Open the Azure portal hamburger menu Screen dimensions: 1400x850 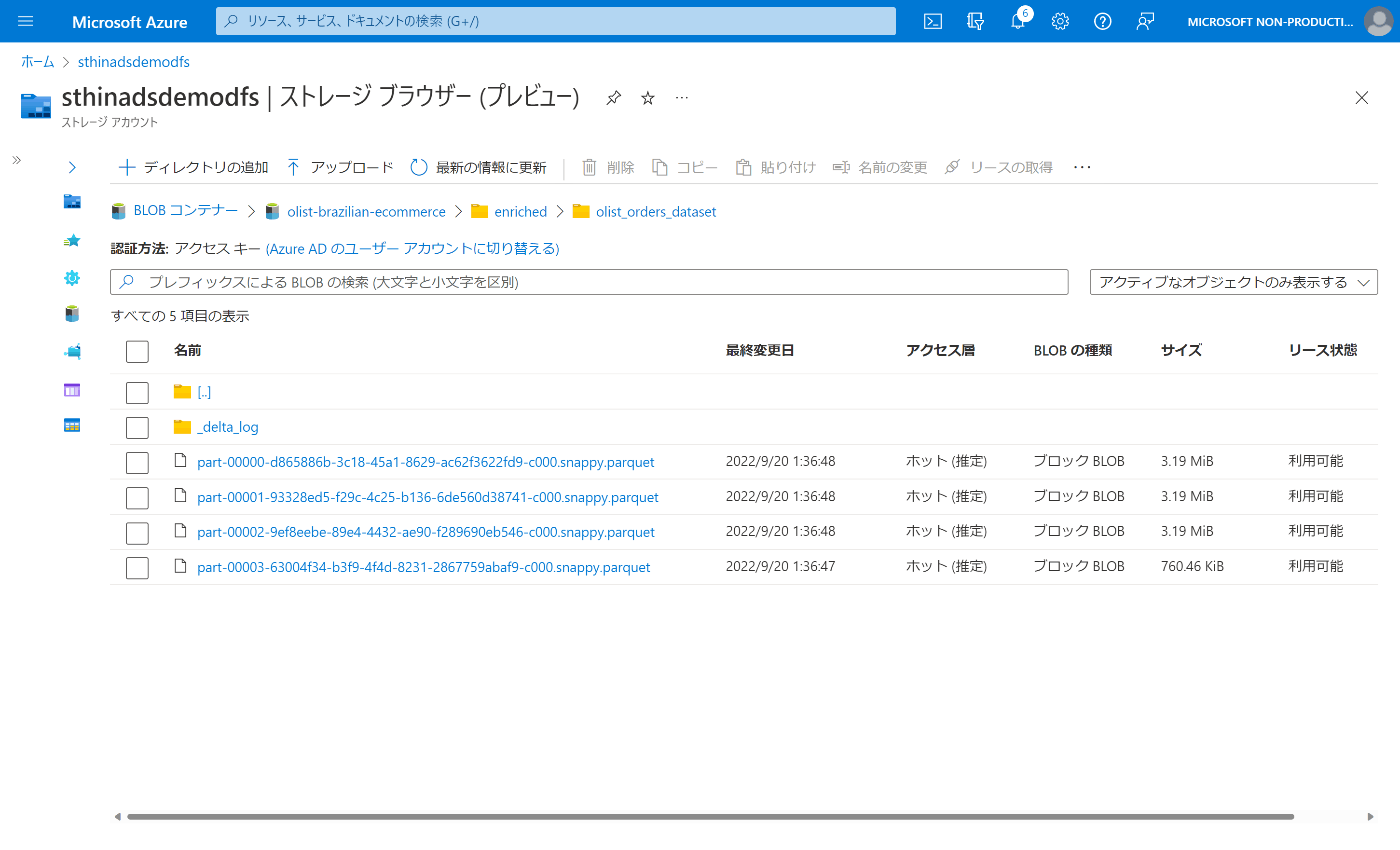click(26, 21)
